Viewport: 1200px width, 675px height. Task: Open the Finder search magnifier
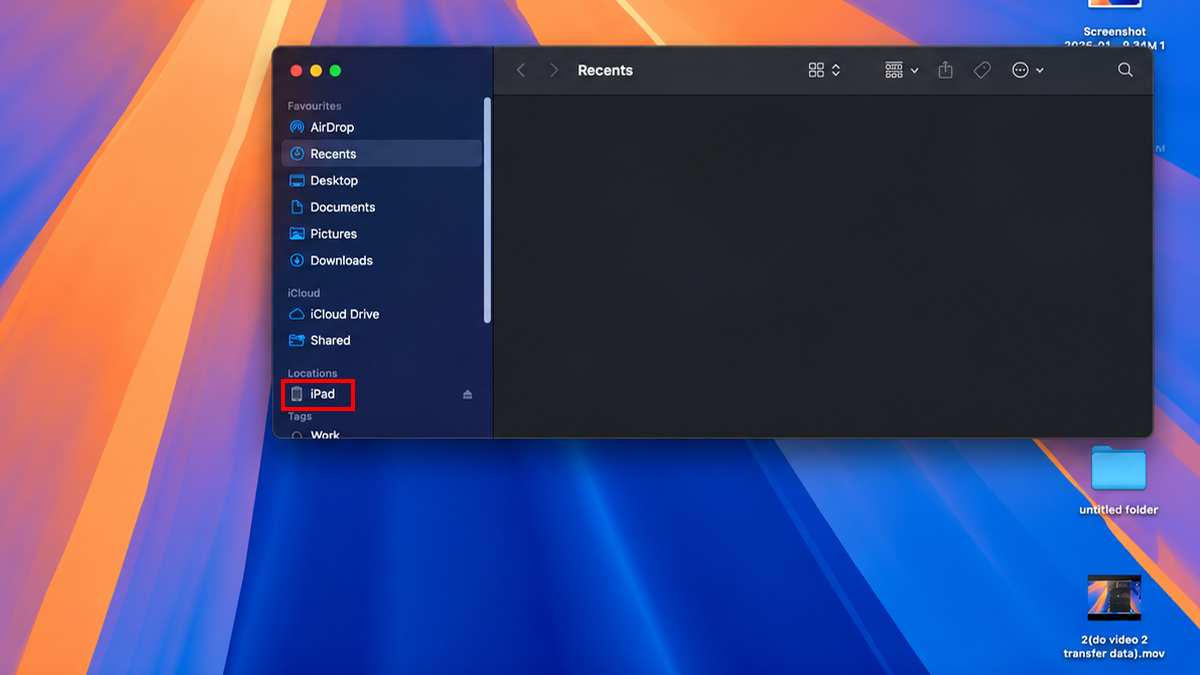tap(1125, 70)
